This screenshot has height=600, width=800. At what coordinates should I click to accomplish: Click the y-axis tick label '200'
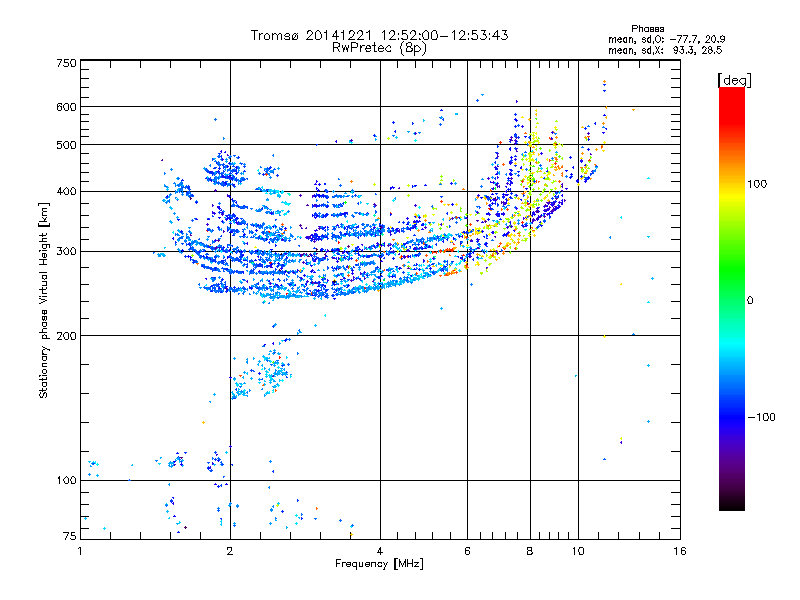click(x=66, y=336)
